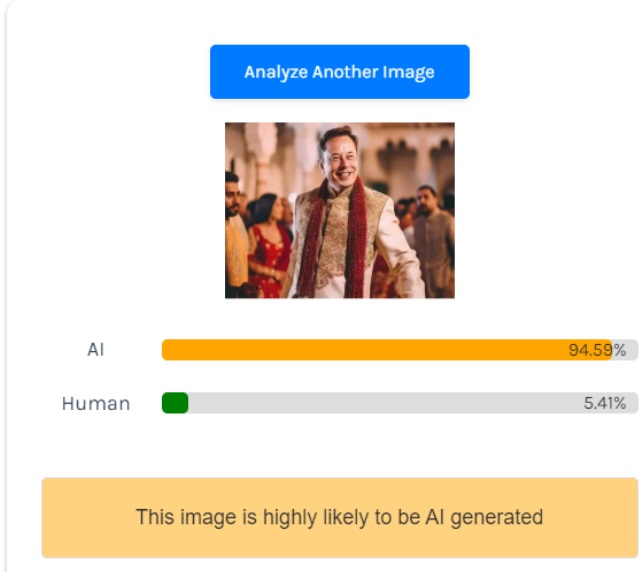The height and width of the screenshot is (572, 641).
Task: Click the 5.41% Human score text
Action: [605, 404]
